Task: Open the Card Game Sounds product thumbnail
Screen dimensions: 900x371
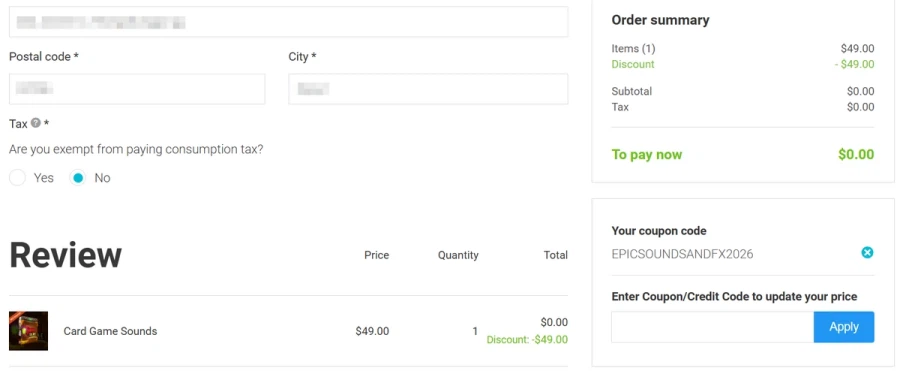Action: point(29,331)
